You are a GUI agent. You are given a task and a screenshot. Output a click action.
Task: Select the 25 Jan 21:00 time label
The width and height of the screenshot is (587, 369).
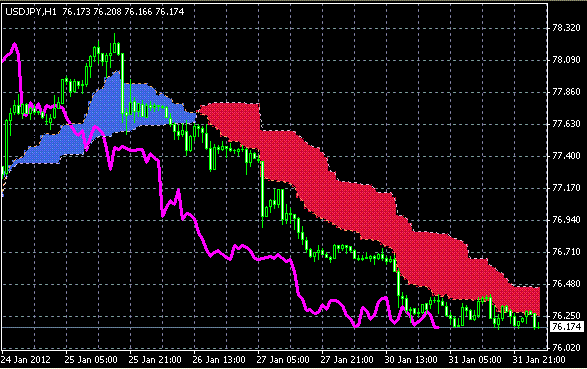click(x=155, y=360)
